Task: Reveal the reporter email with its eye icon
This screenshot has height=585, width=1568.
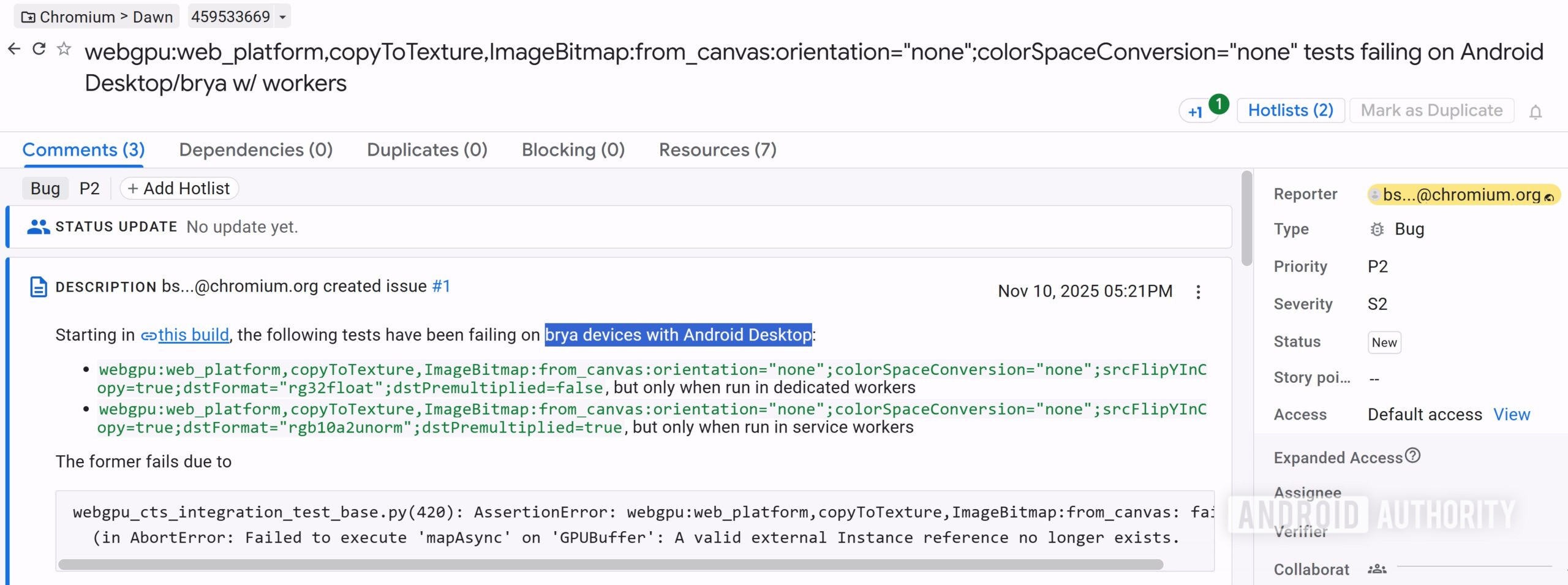Action: [1550, 196]
